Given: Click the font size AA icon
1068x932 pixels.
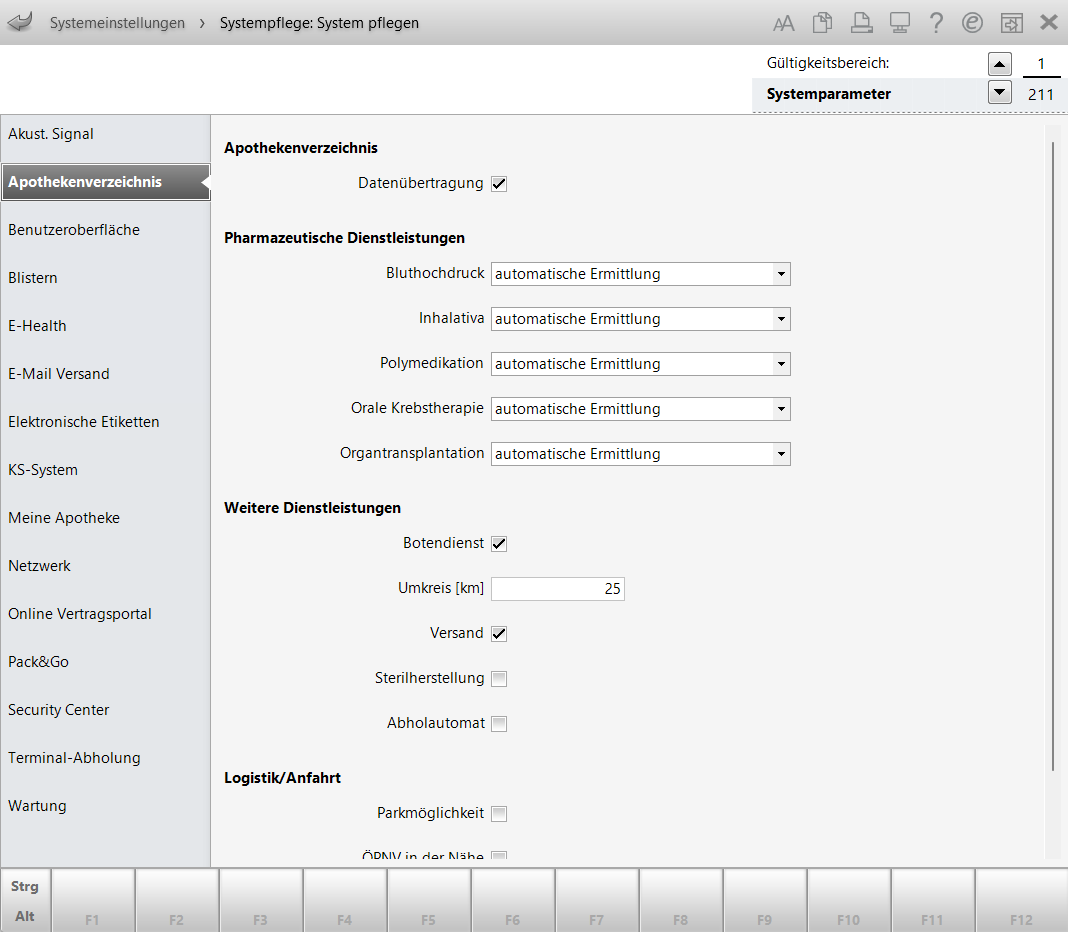Looking at the screenshot, I should [784, 23].
